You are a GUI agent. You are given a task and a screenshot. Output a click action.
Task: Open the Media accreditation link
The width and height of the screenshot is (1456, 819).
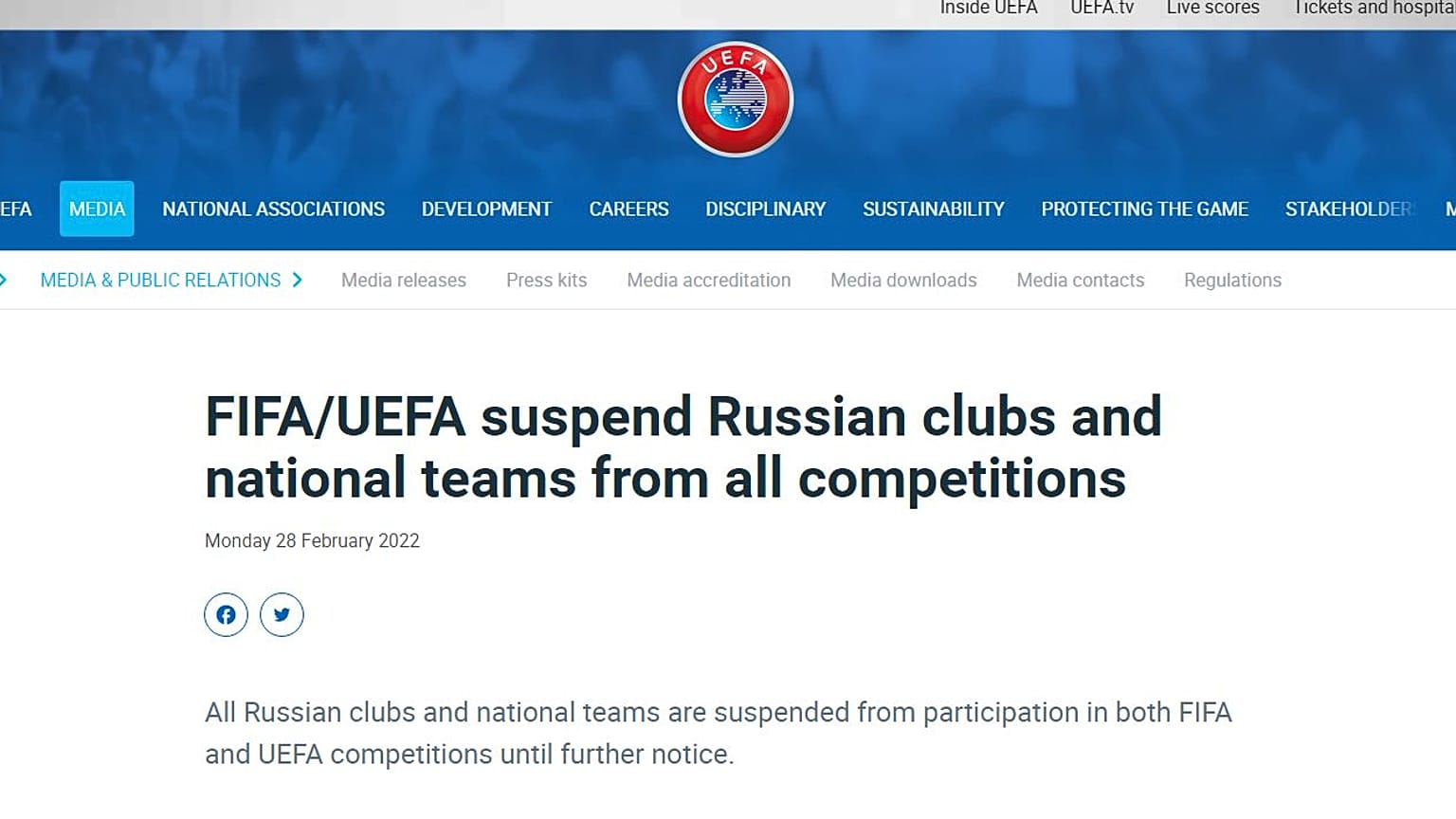(708, 281)
